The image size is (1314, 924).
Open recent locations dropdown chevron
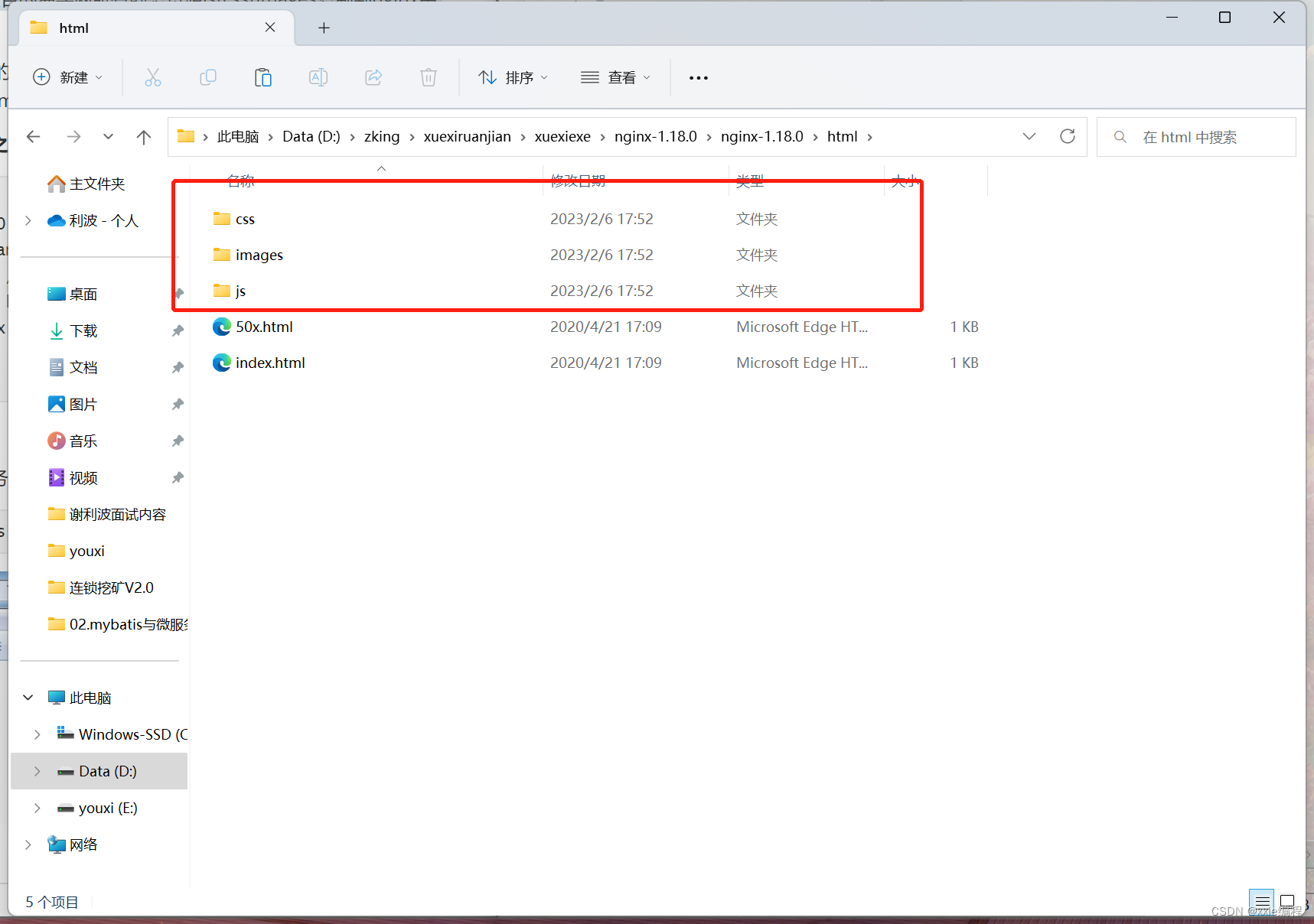[108, 137]
